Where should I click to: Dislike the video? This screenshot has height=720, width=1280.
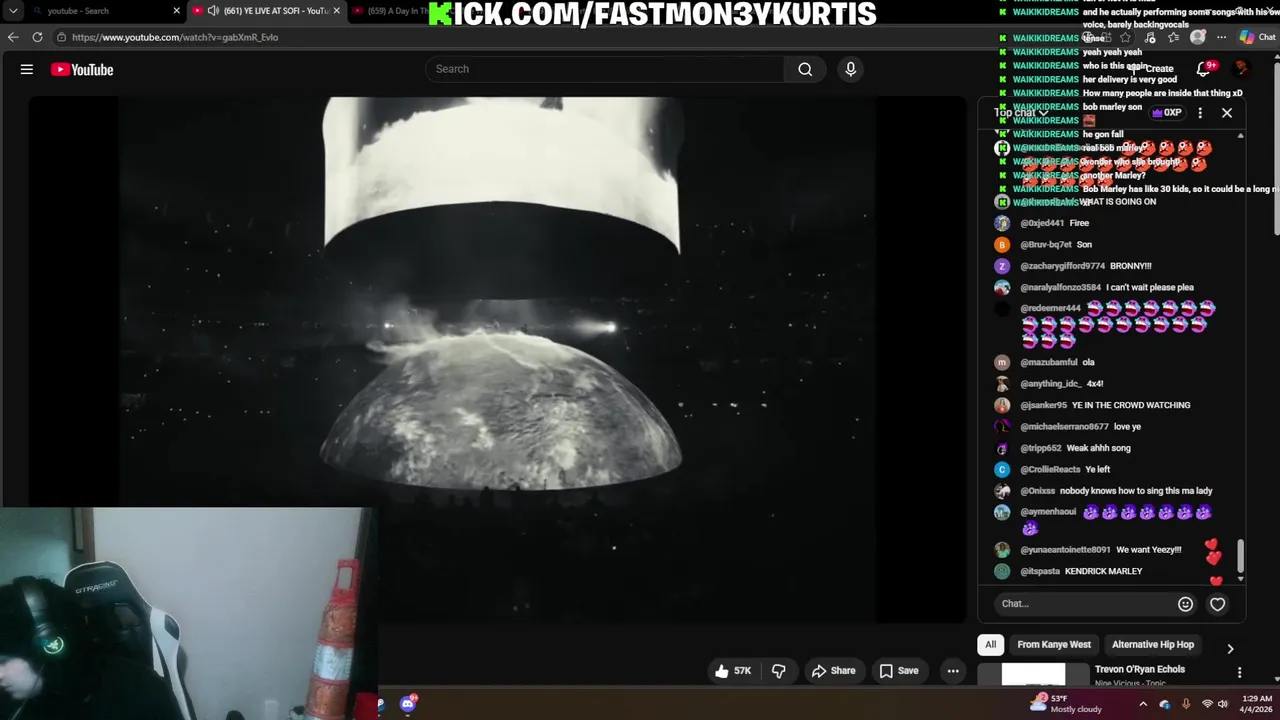pyautogui.click(x=779, y=671)
